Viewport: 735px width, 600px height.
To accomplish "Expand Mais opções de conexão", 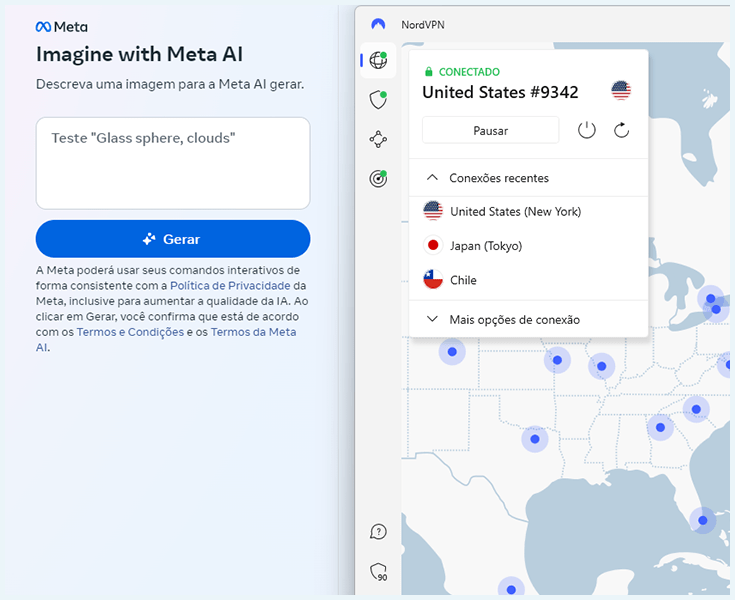I will (528, 319).
